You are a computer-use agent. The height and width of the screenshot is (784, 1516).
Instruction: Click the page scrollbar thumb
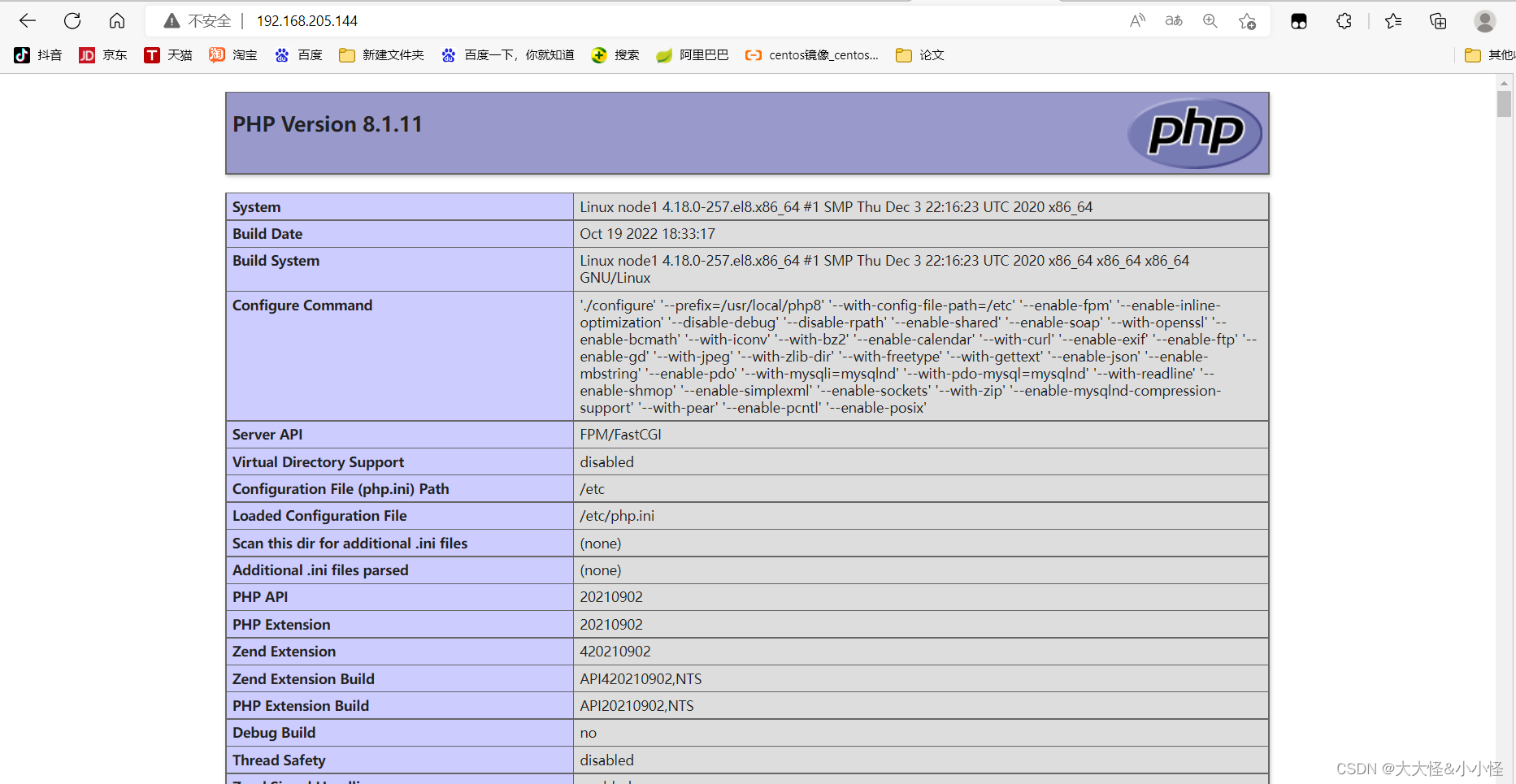[1504, 104]
